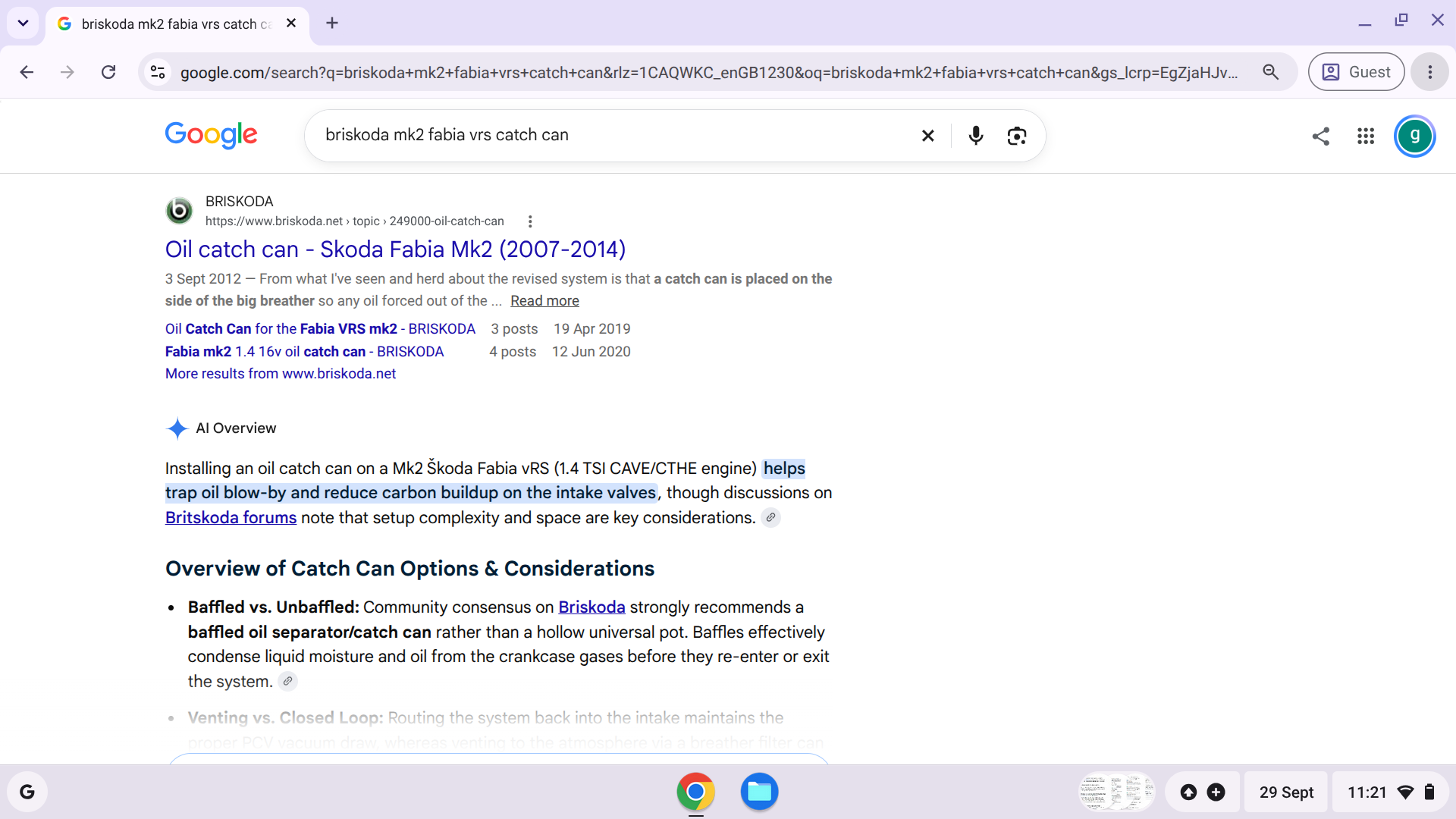Select the '3 Sept 2012' result date

click(203, 279)
